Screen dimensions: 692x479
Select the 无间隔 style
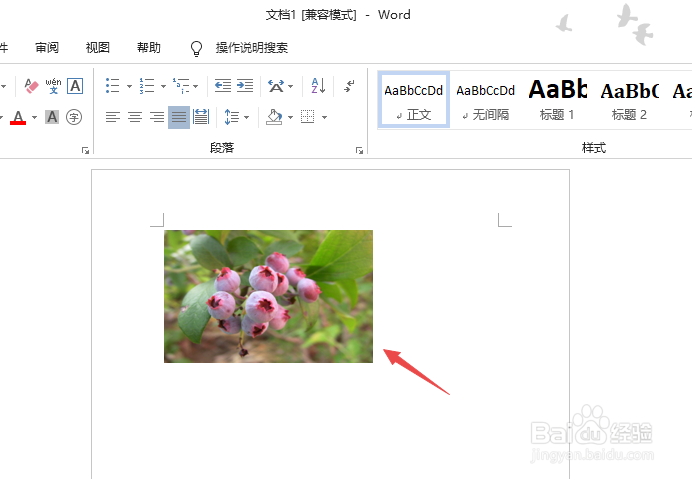485,100
